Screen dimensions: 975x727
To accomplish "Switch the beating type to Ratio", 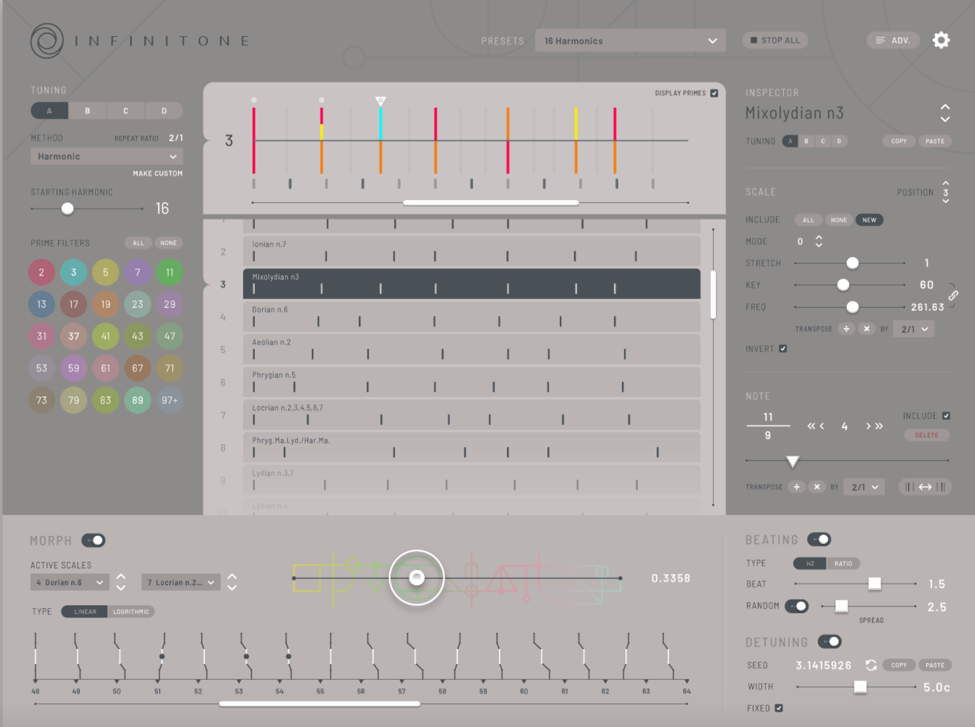I will point(843,563).
